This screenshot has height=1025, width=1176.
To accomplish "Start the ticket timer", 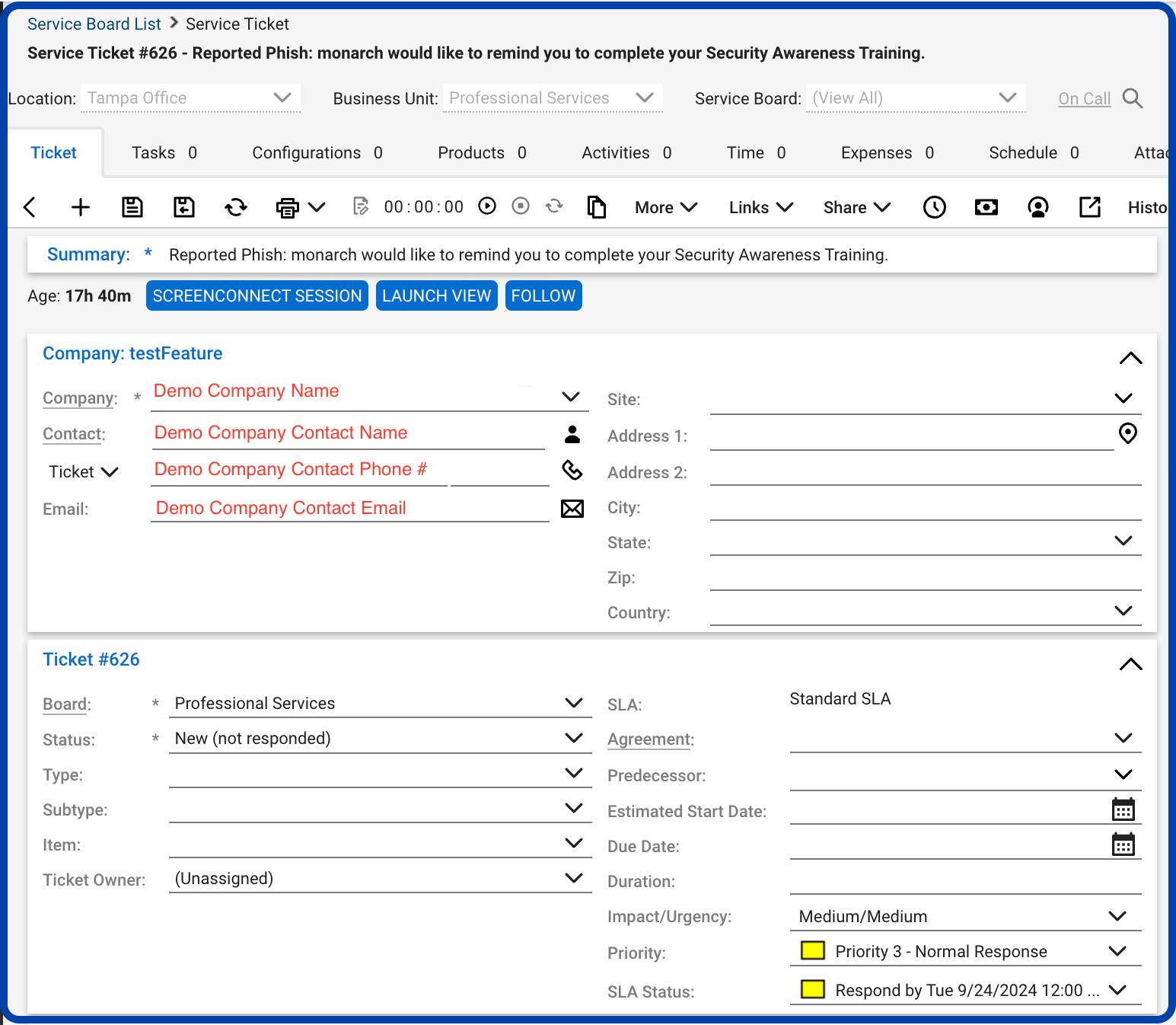I will pos(486,206).
